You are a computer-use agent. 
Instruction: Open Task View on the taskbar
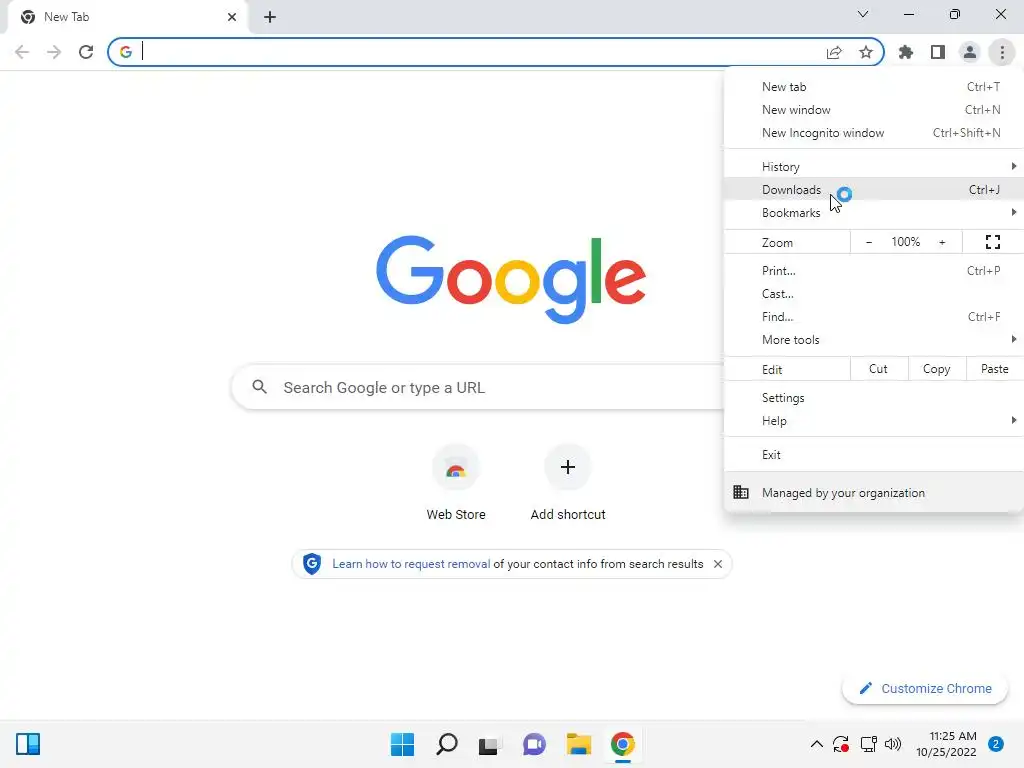coord(489,744)
